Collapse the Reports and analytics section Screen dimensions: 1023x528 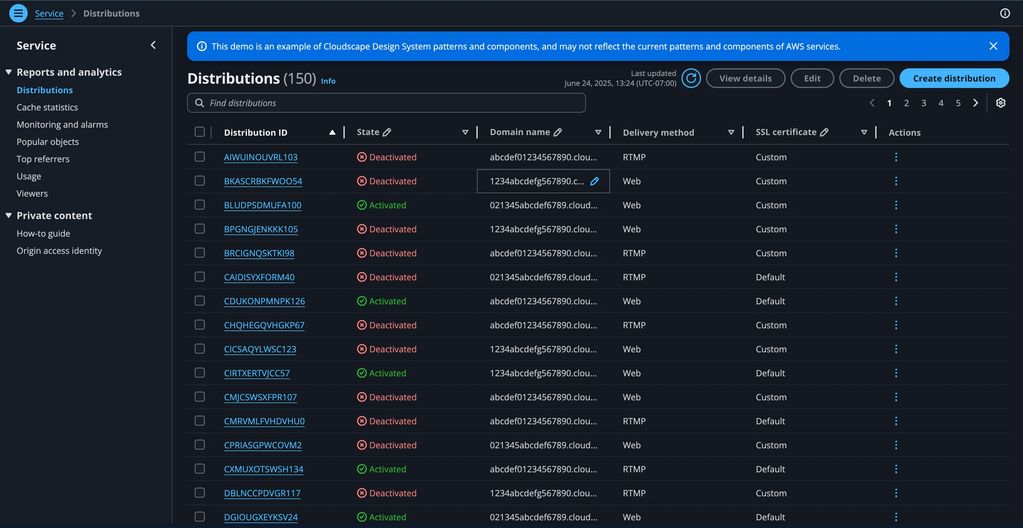(x=9, y=72)
